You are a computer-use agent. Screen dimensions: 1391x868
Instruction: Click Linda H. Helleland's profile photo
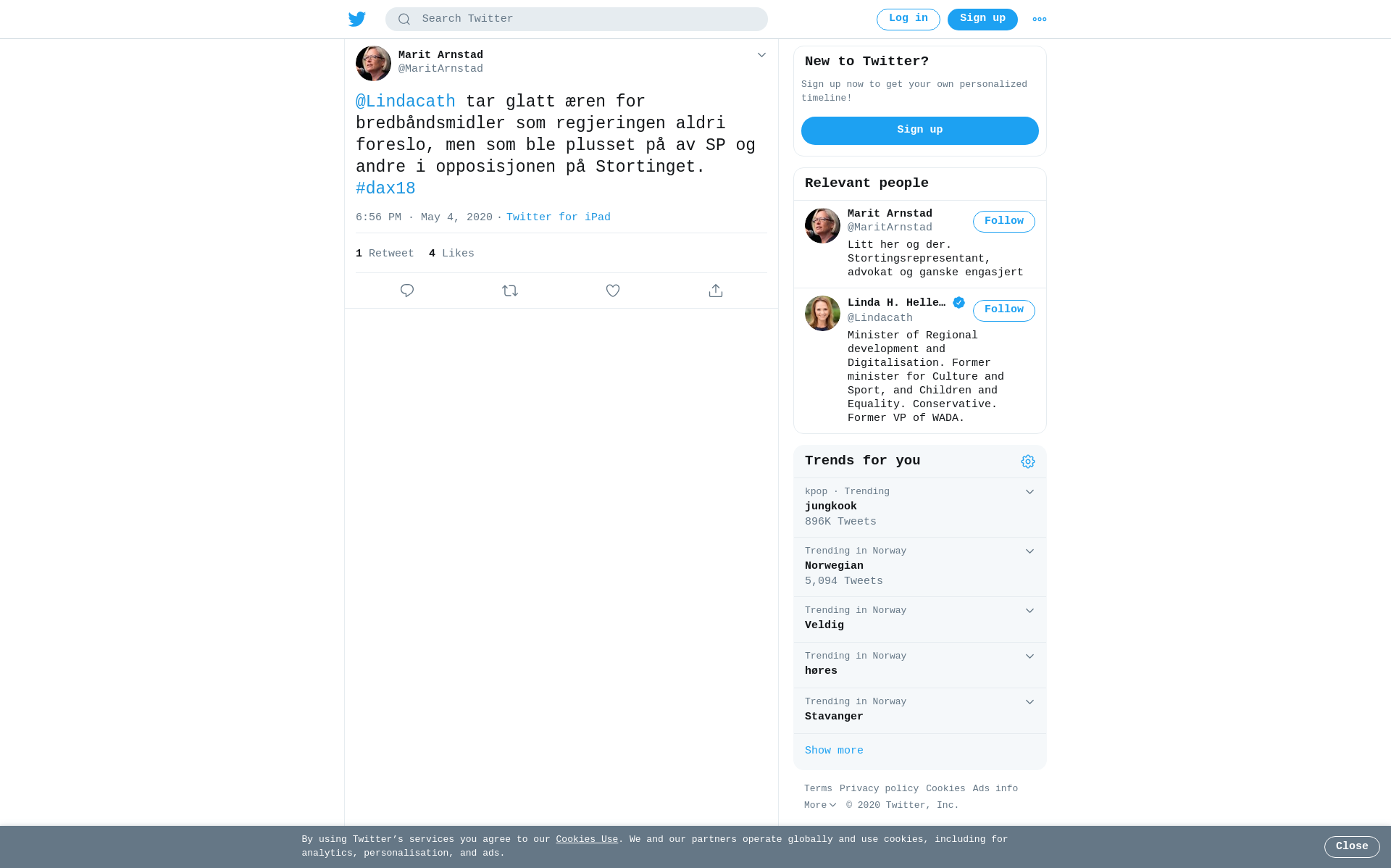[822, 313]
